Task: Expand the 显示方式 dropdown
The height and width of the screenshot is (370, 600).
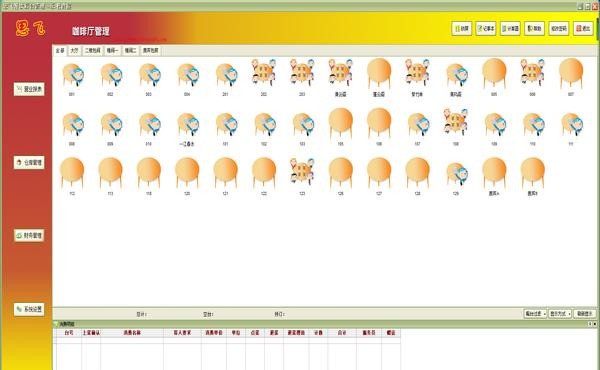Action: click(560, 314)
